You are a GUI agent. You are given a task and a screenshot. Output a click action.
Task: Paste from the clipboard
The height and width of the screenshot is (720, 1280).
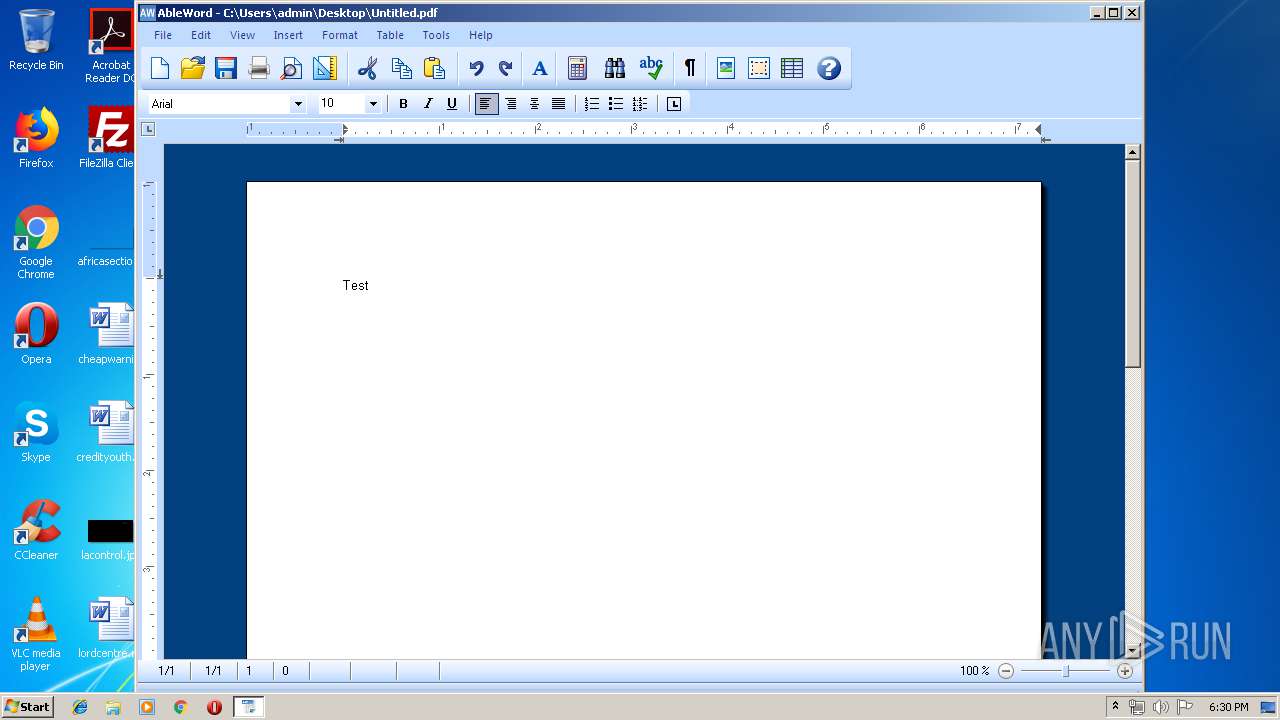point(434,68)
